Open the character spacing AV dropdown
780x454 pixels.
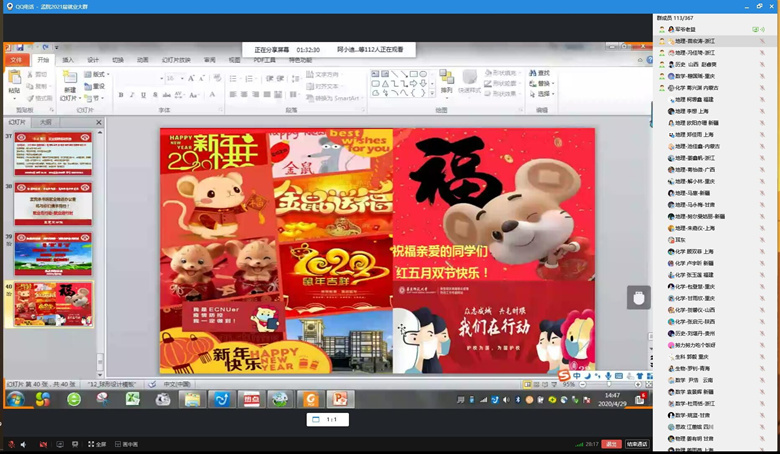click(x=179, y=94)
